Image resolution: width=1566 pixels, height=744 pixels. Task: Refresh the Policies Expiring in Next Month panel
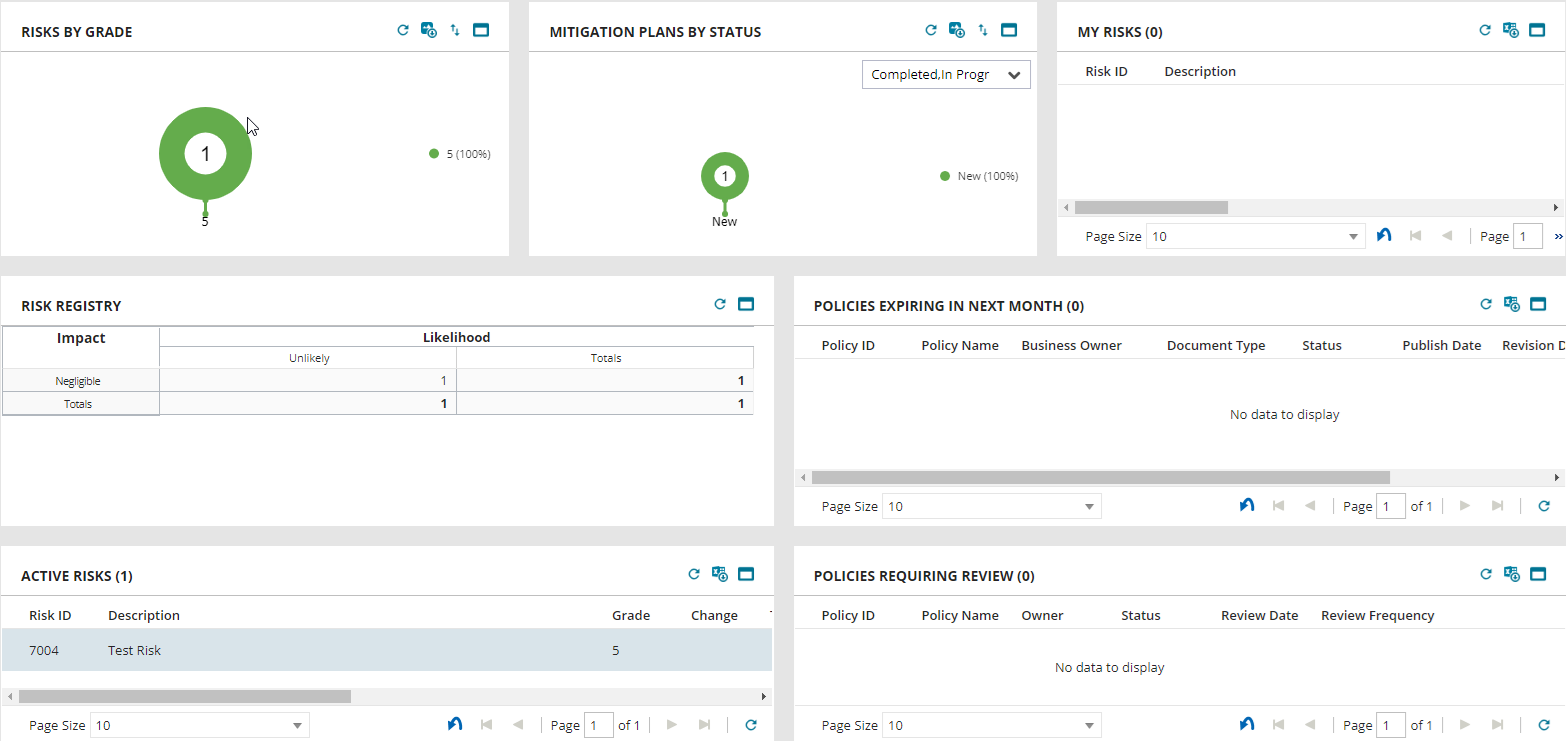(x=1486, y=304)
